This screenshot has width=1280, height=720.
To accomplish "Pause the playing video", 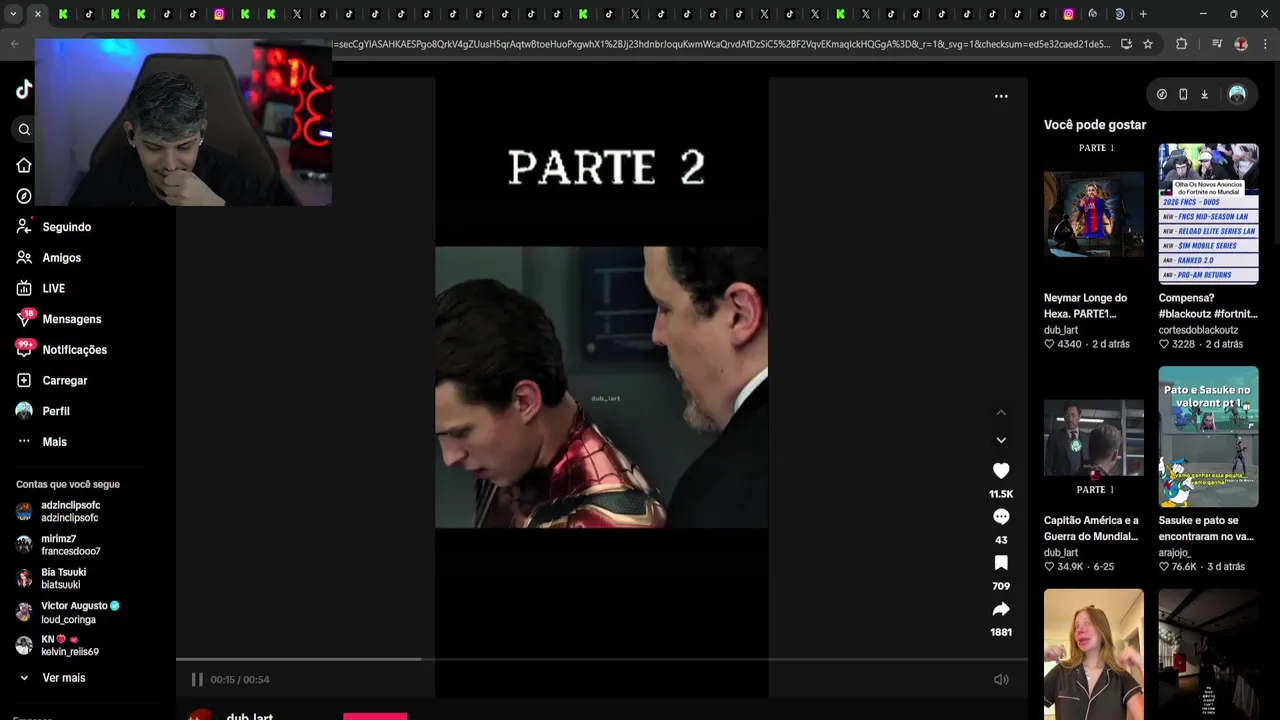I will click(x=197, y=680).
